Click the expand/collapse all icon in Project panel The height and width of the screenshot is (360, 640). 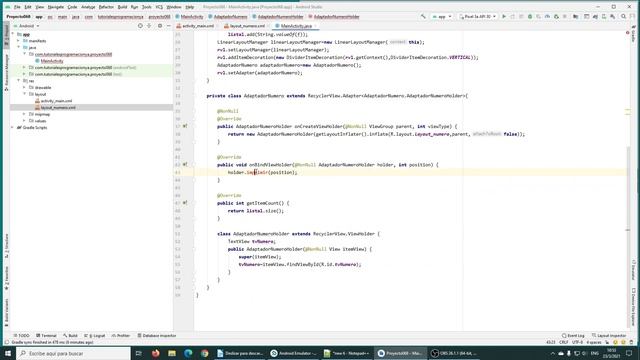coord(149,26)
